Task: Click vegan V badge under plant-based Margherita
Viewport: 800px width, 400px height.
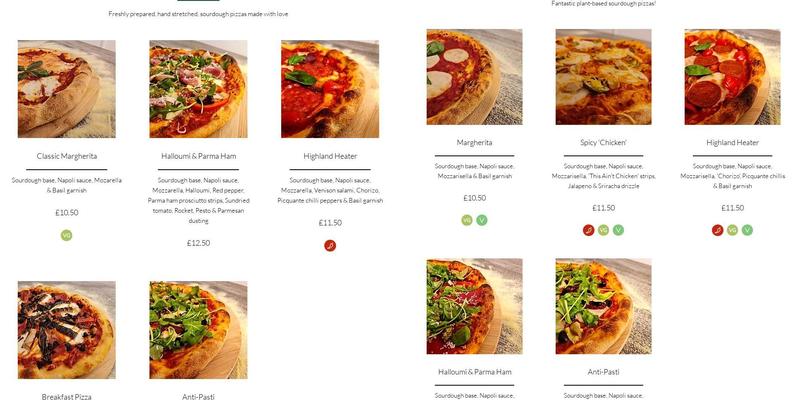Action: click(482, 220)
